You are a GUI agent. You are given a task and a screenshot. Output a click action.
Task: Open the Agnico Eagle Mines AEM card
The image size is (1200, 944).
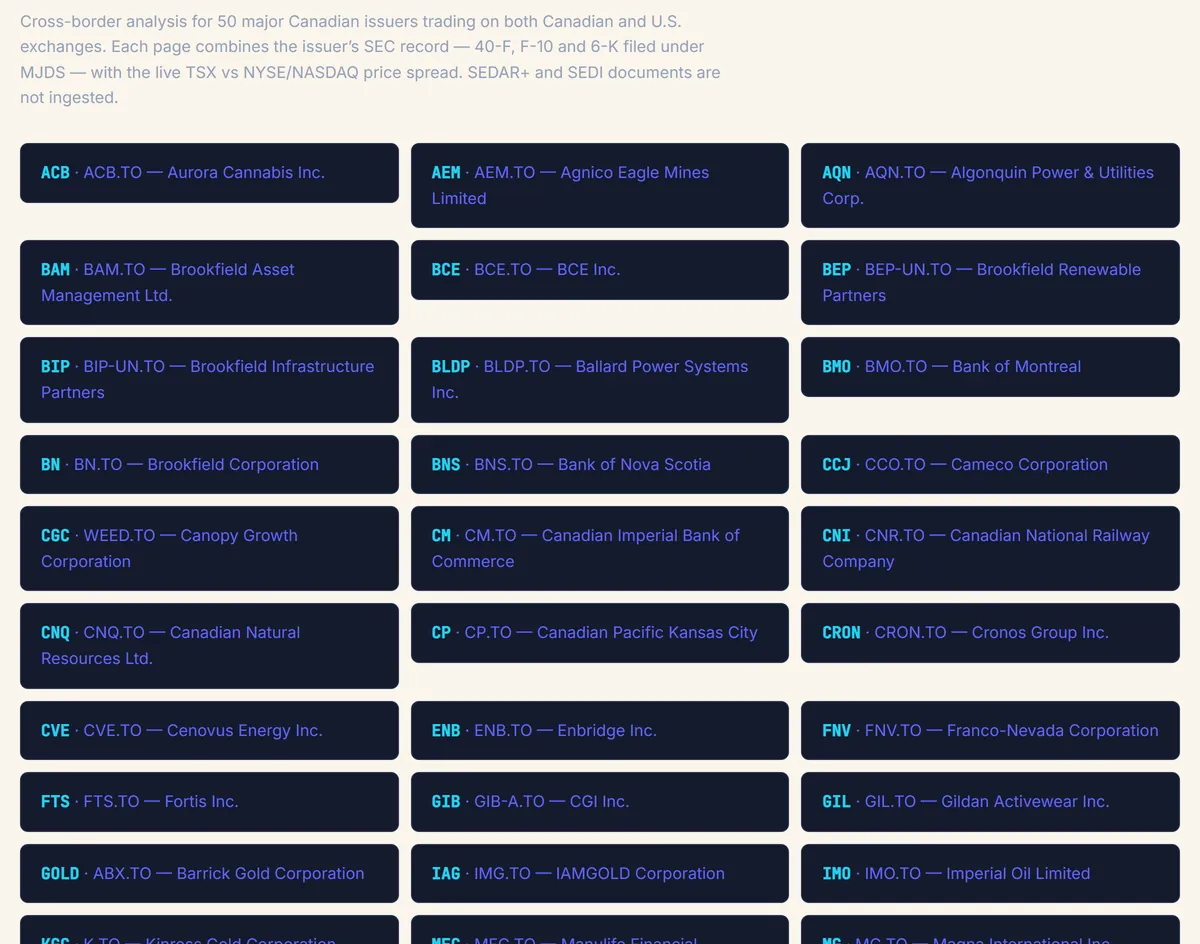[600, 185]
